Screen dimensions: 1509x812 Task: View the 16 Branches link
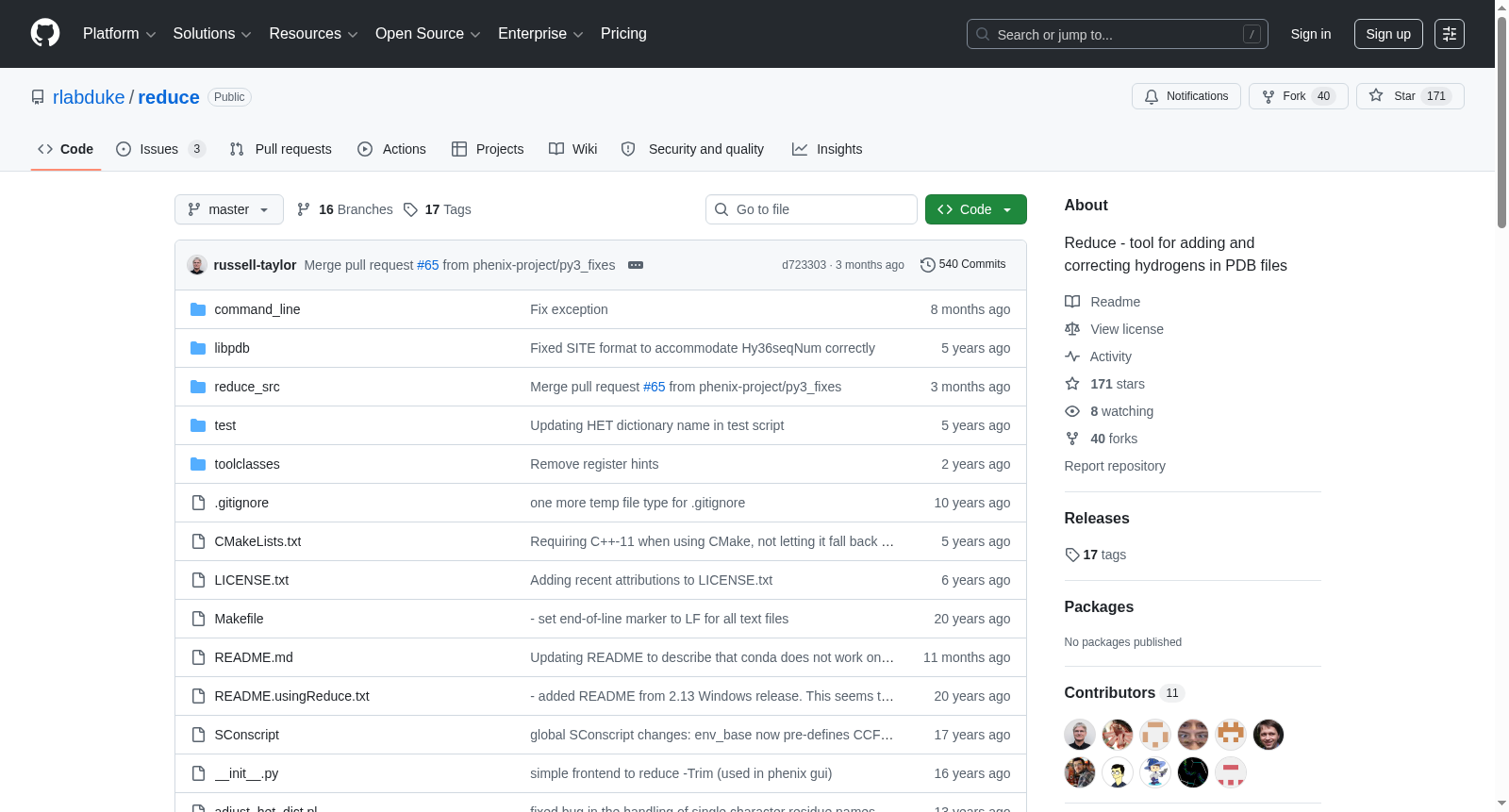(345, 209)
